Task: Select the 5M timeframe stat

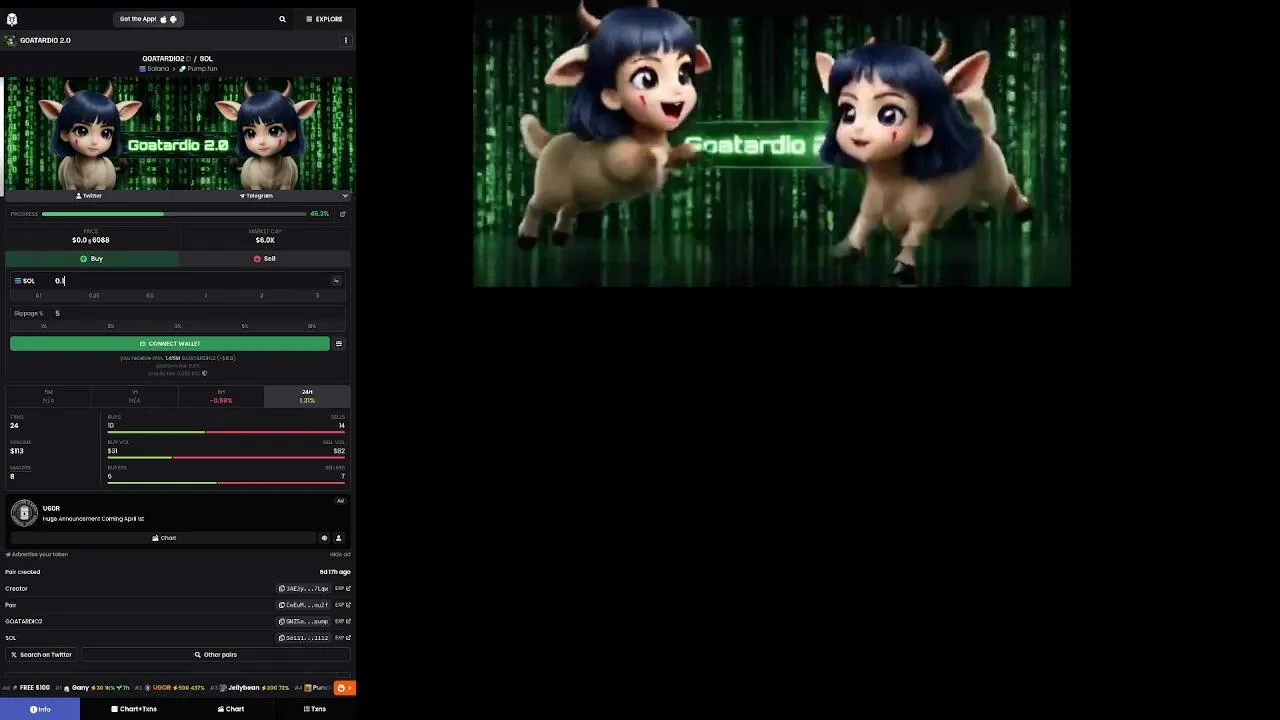Action: (x=48, y=396)
